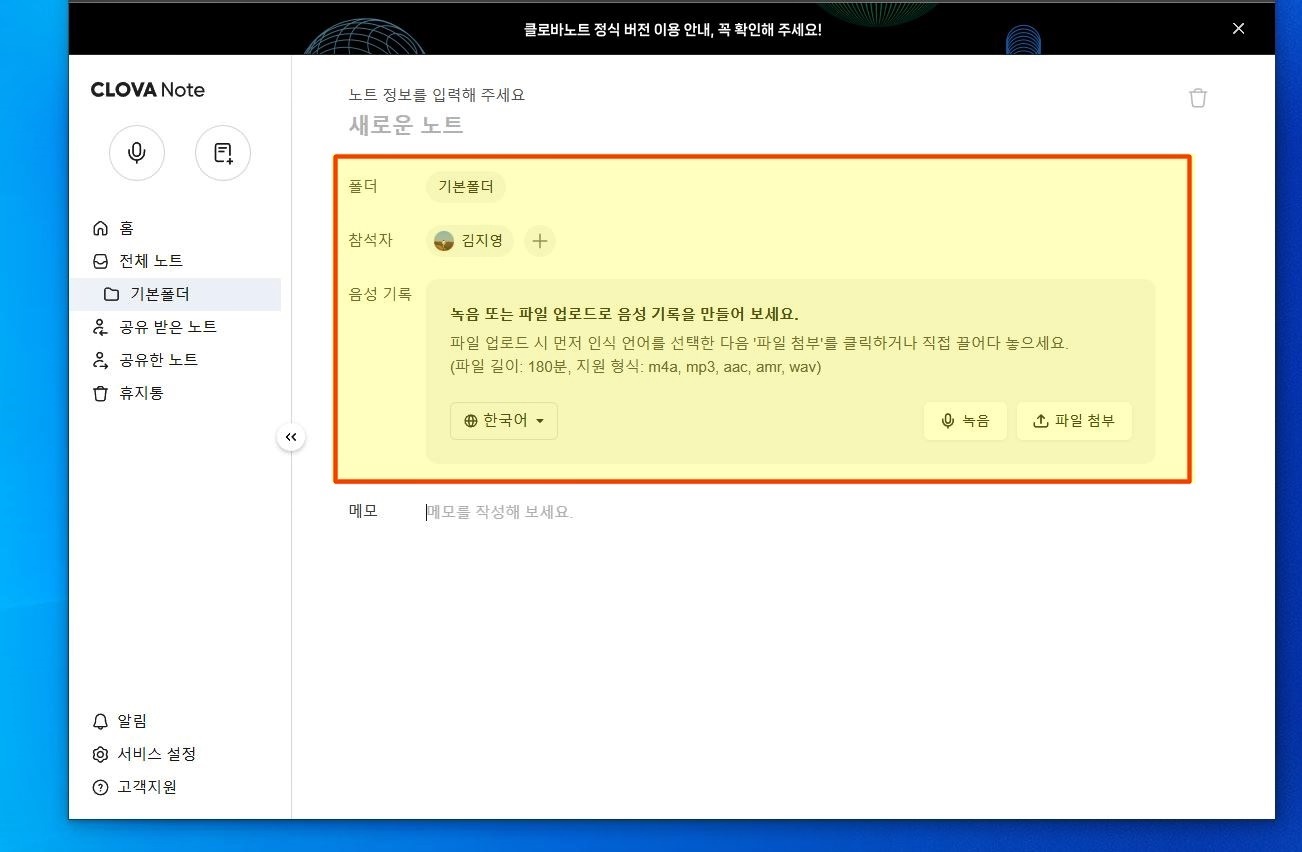The height and width of the screenshot is (852, 1302).
Task: Click the 노트 정보를 입력해 주세요 text
Action: [x=436, y=95]
